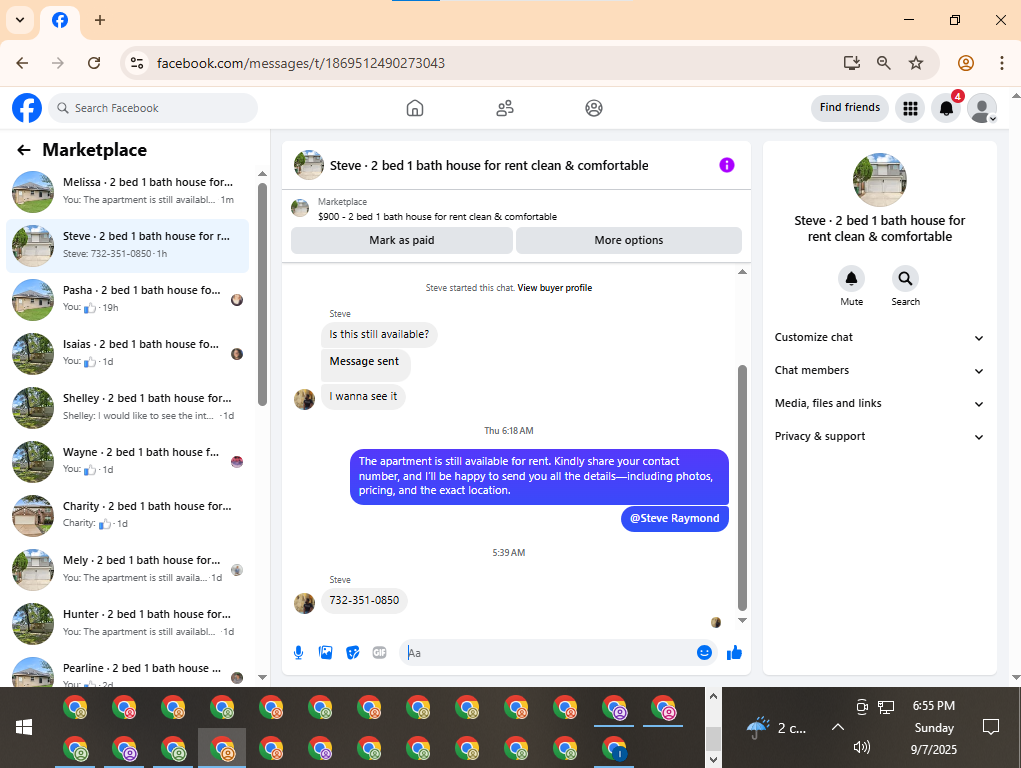Click Mark as paid button
1021x768 pixels.
pos(402,240)
